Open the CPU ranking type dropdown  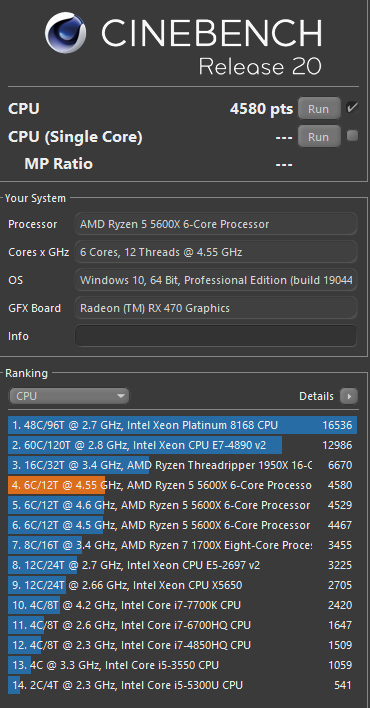pos(69,396)
